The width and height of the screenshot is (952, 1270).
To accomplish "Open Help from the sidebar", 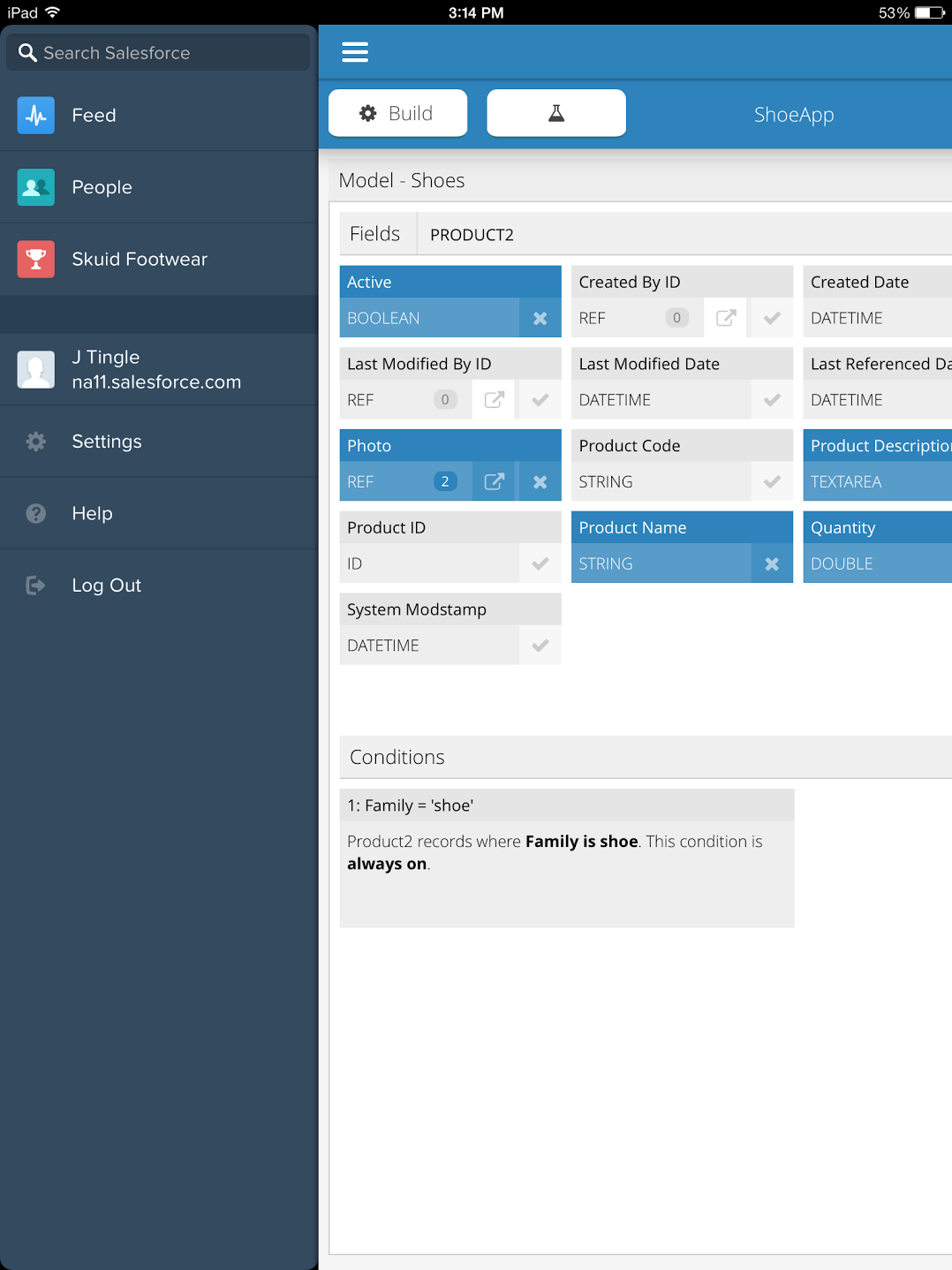I will pos(159,513).
